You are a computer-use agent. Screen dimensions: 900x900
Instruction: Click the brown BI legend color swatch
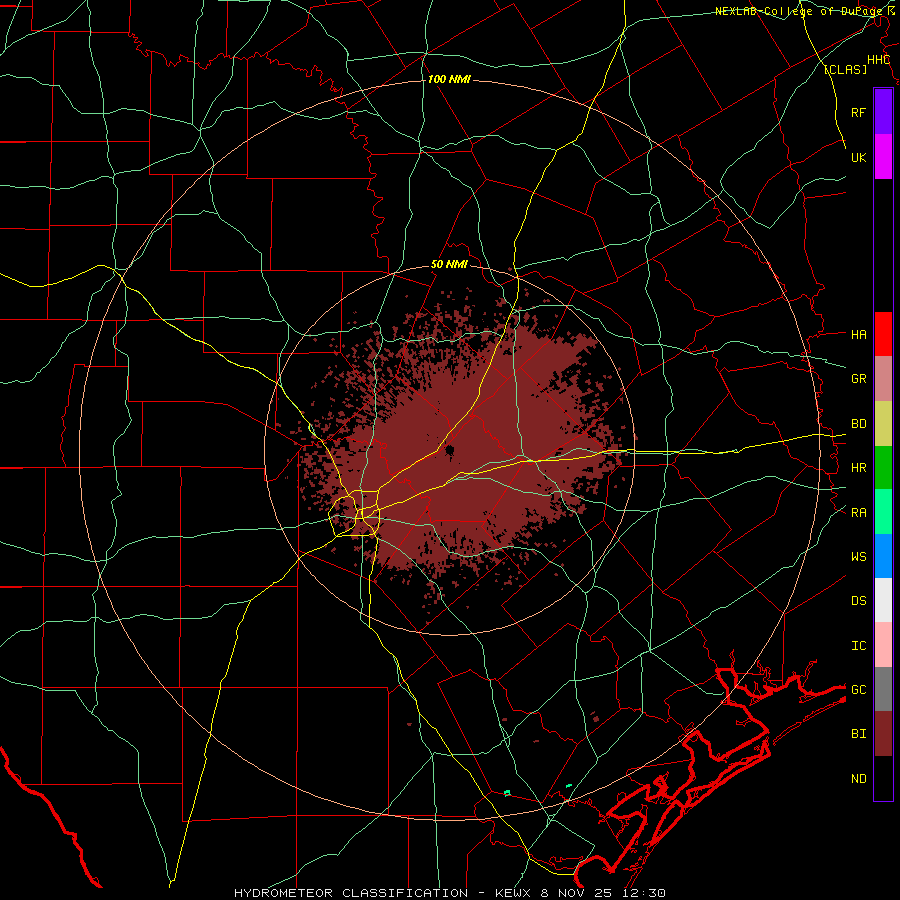pos(883,734)
